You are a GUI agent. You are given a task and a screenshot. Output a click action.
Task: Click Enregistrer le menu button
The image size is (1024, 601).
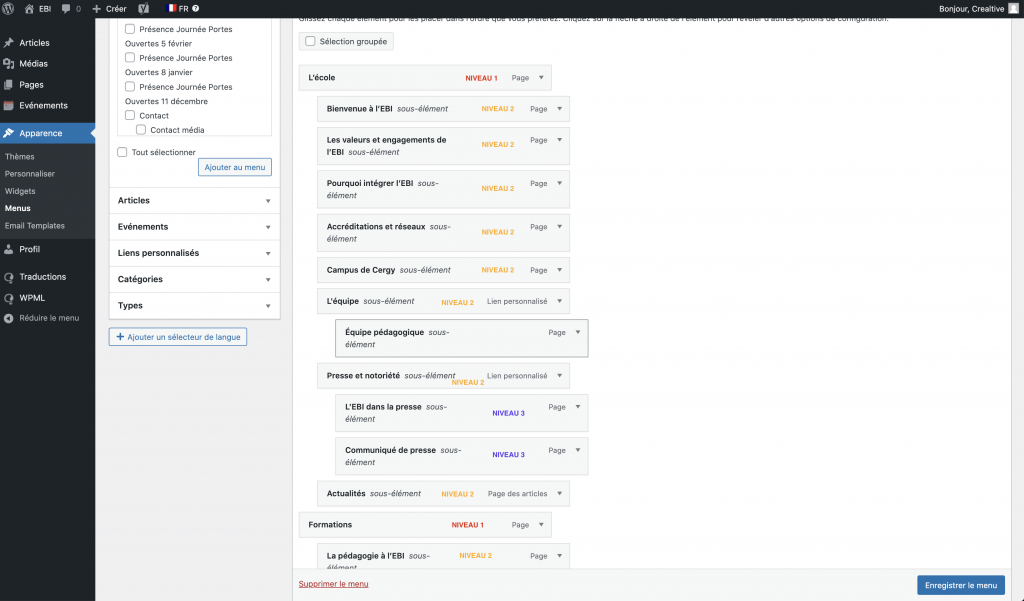961,585
